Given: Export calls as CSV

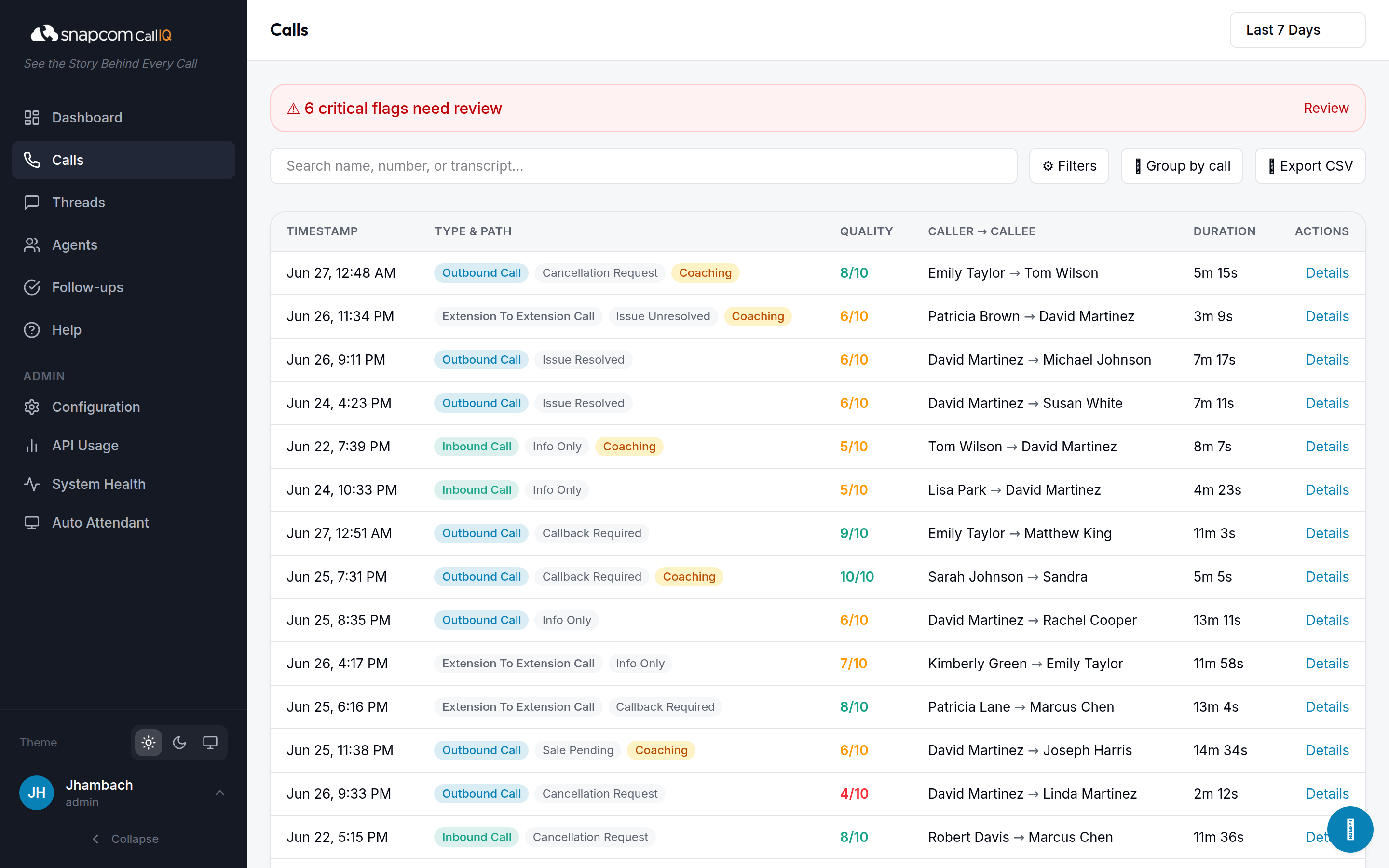Looking at the screenshot, I should tap(1310, 166).
